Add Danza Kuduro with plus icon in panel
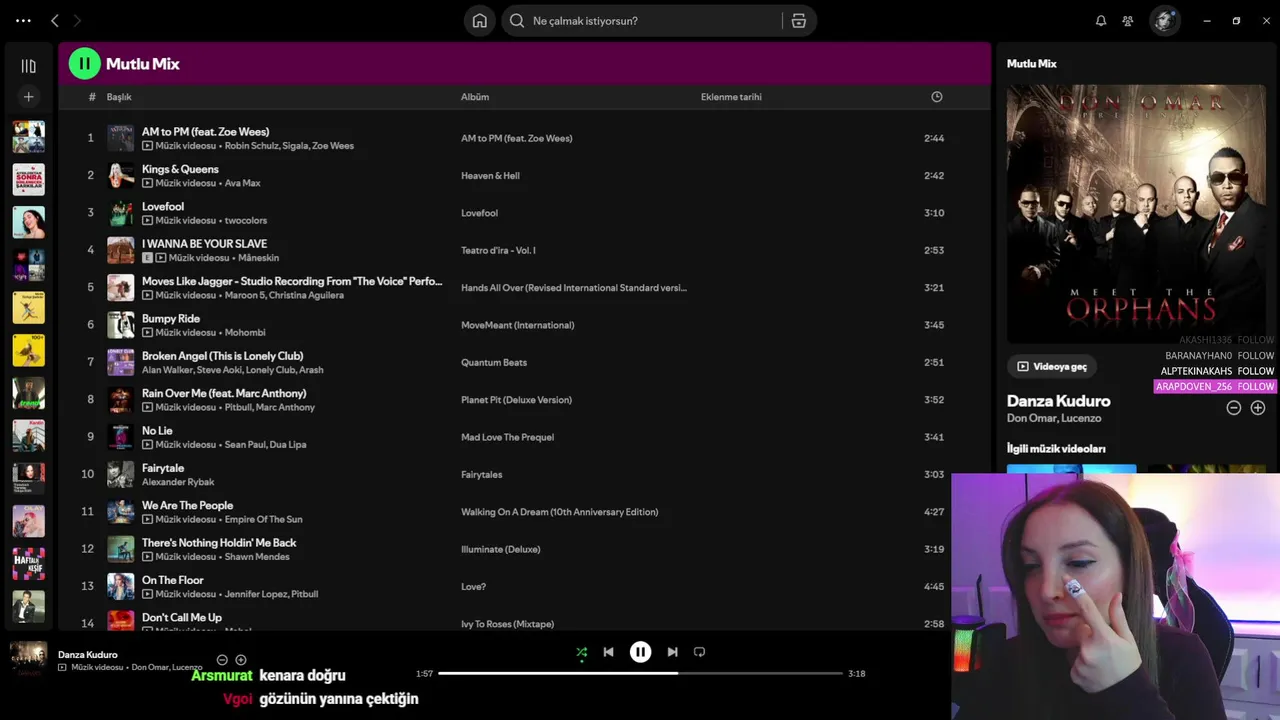1280x720 pixels. [1258, 408]
